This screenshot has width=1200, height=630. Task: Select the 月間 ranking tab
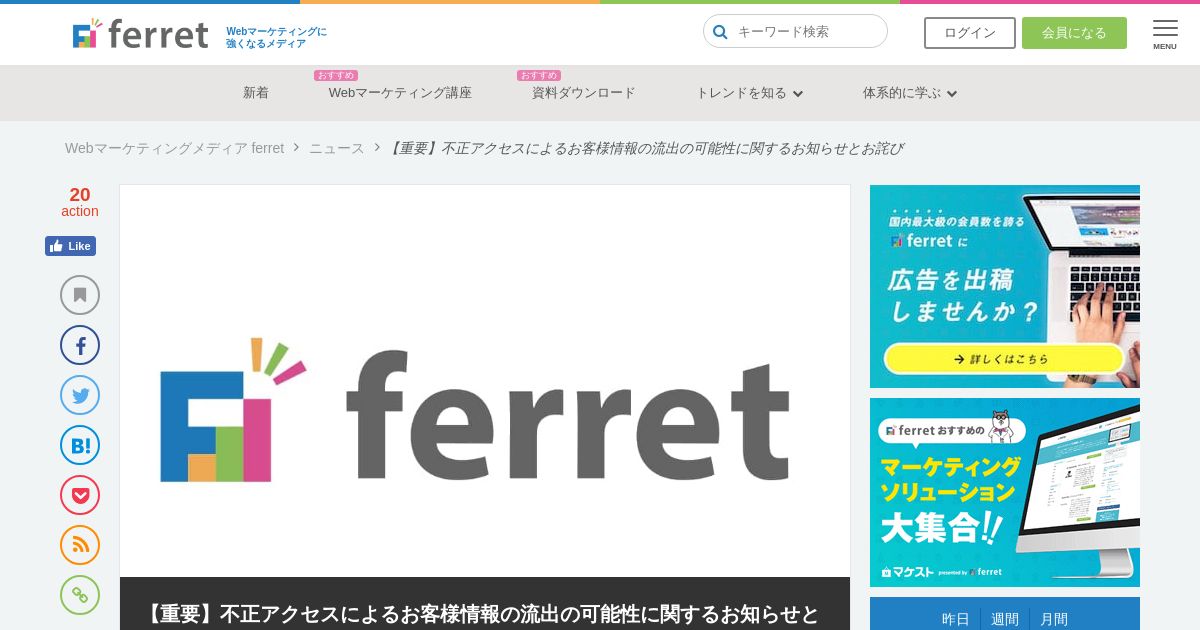[1054, 619]
